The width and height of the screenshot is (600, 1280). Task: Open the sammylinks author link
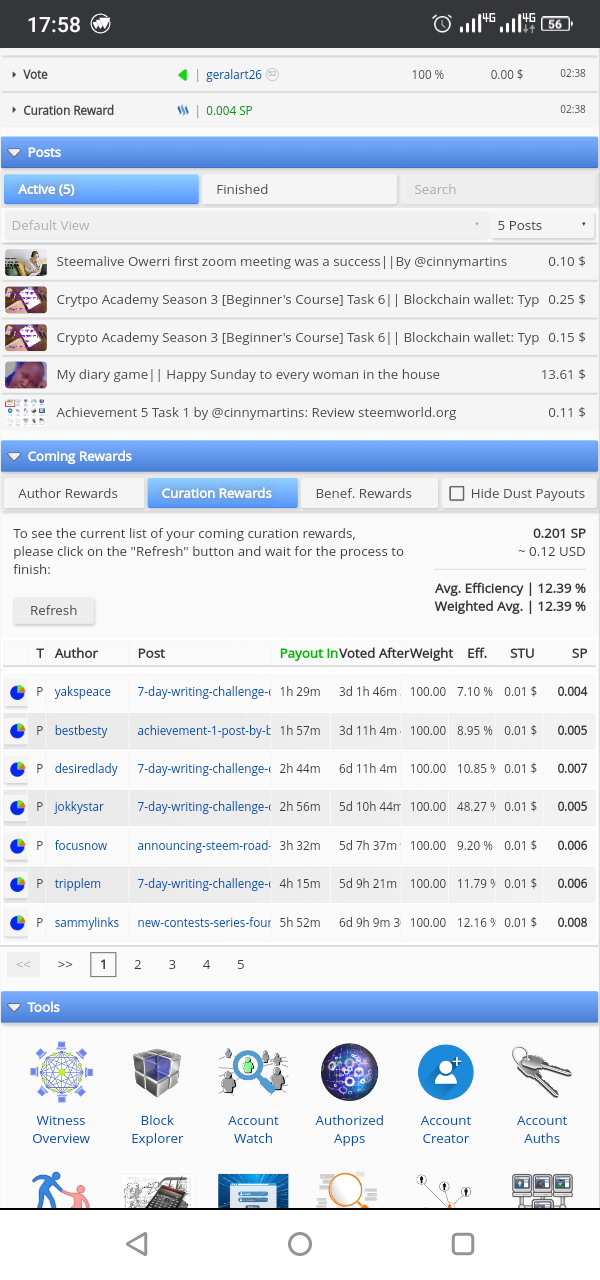[x=87, y=923]
